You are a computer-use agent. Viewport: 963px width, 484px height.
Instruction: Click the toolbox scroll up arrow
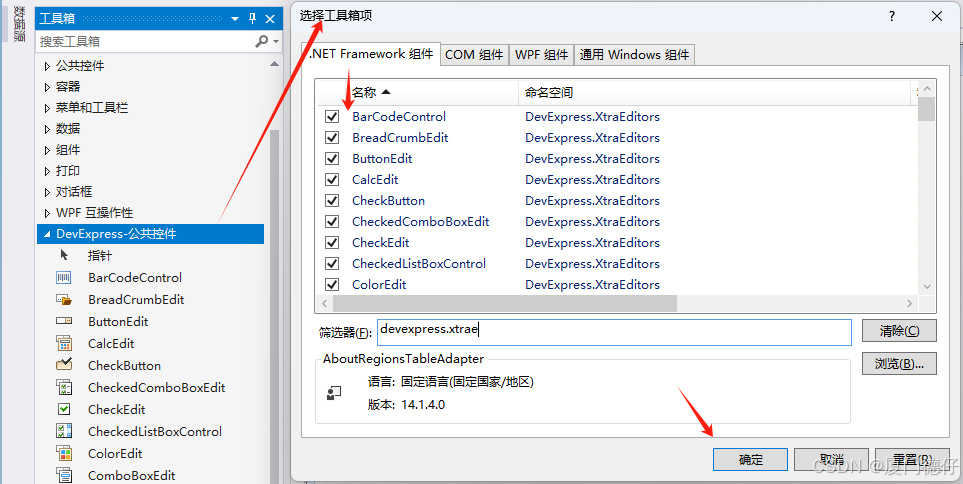pyautogui.click(x=274, y=64)
